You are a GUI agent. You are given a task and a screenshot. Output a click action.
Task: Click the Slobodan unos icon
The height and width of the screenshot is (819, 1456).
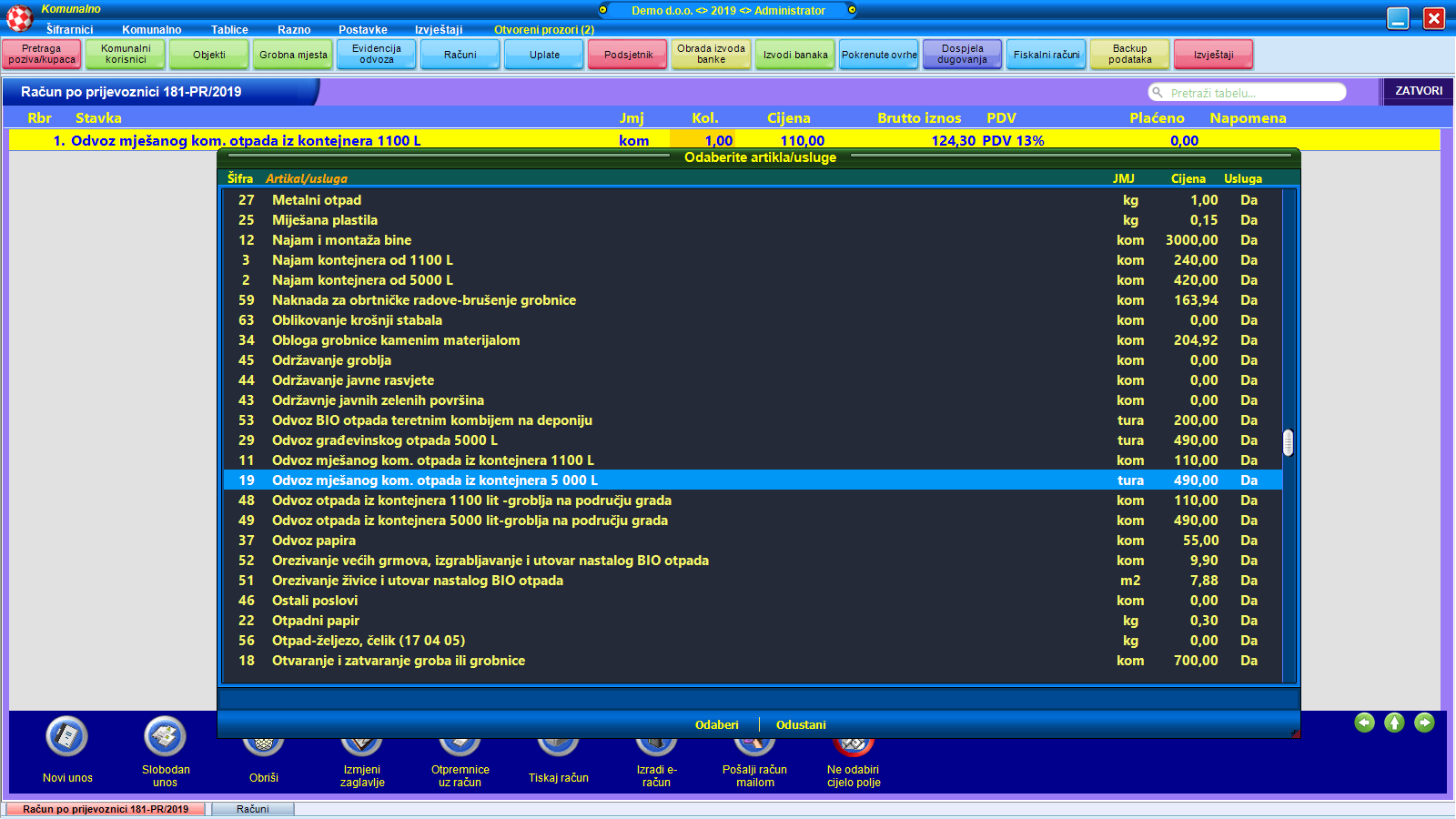165,736
